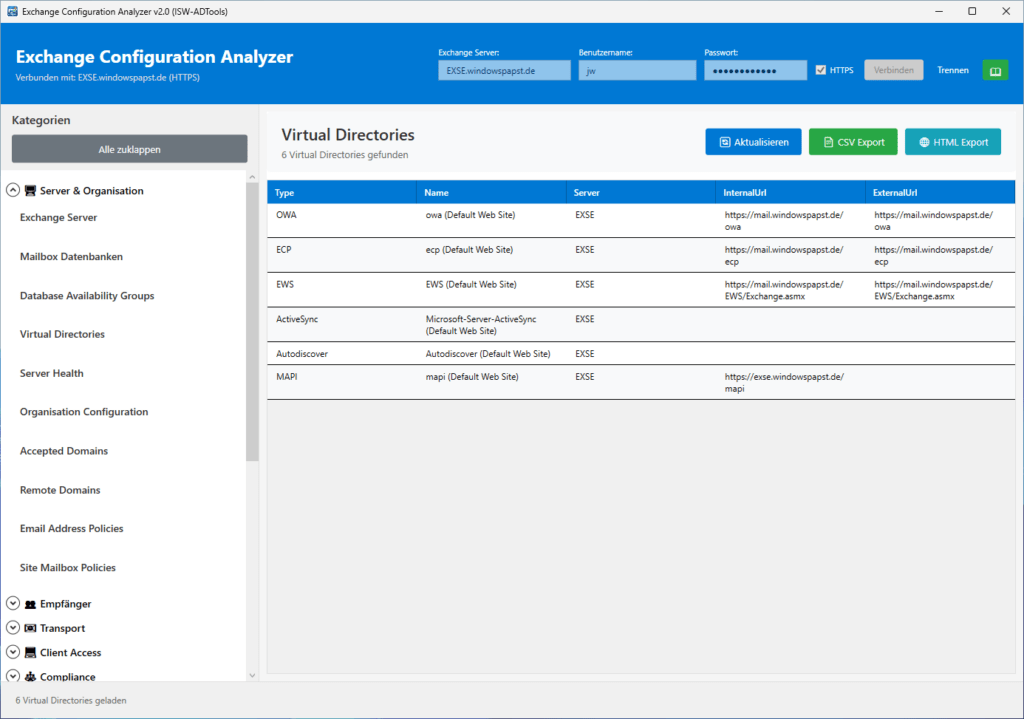Image resolution: width=1024 pixels, height=719 pixels.
Task: Expand the Transport category
Action: 12,628
